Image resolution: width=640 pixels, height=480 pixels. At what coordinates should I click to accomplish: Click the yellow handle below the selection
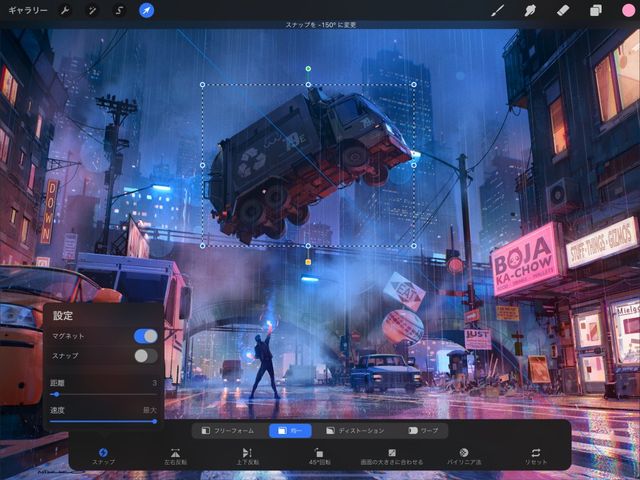pos(308,262)
